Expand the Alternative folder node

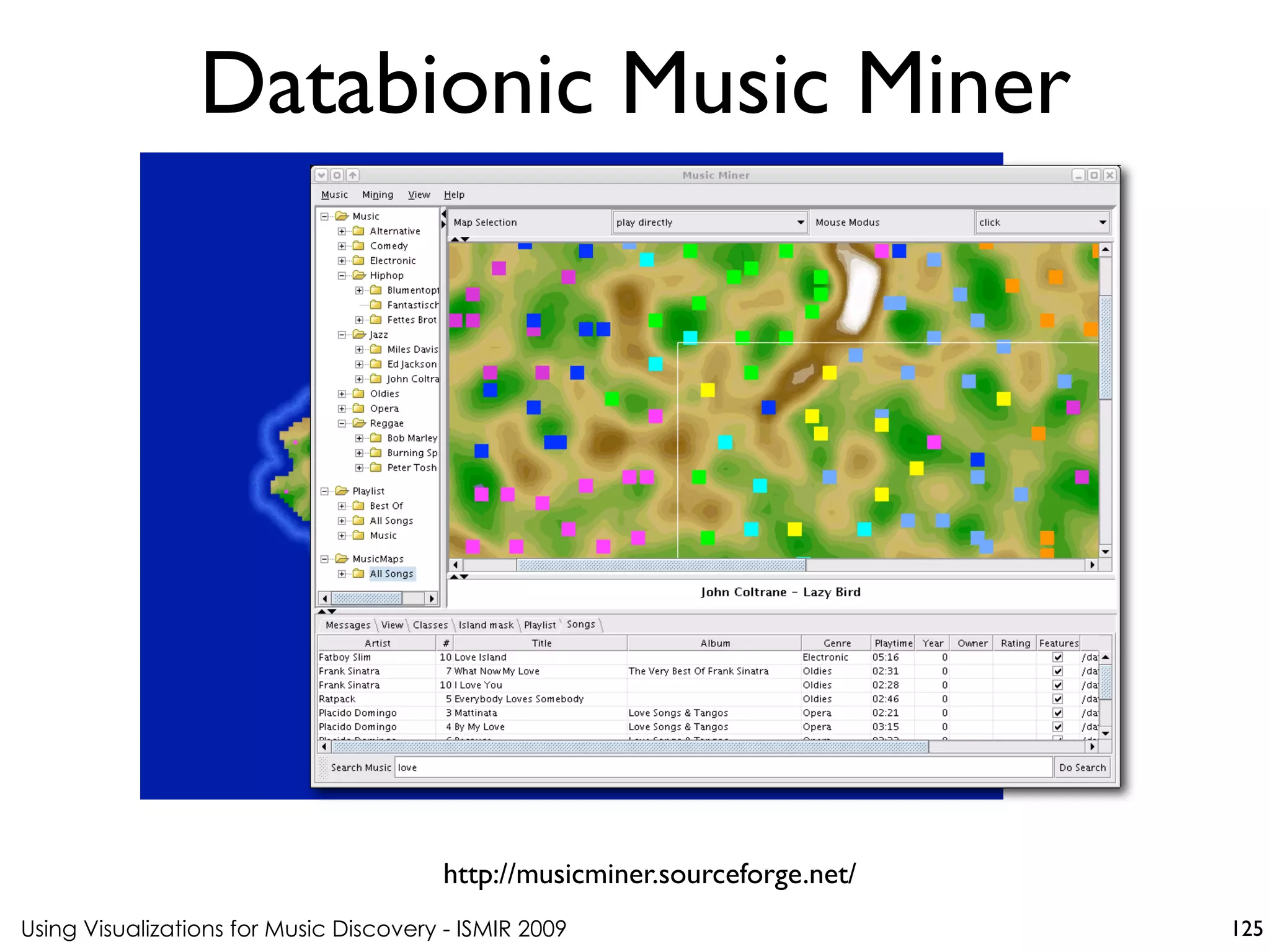coord(342,231)
